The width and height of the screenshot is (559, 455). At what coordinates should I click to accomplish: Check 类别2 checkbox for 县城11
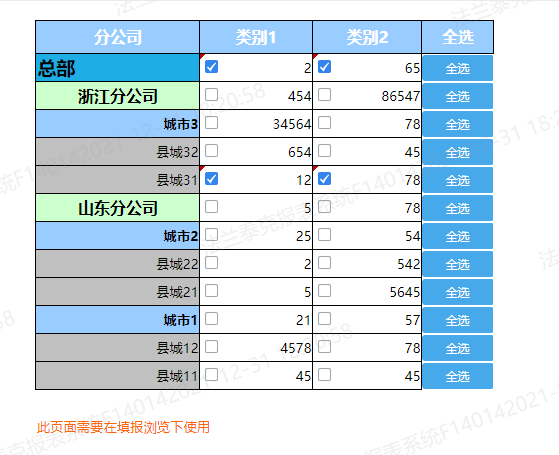pyautogui.click(x=324, y=375)
